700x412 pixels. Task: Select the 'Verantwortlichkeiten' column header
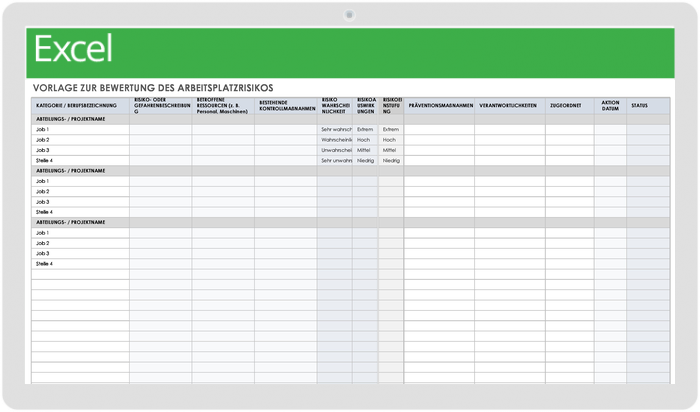click(510, 106)
